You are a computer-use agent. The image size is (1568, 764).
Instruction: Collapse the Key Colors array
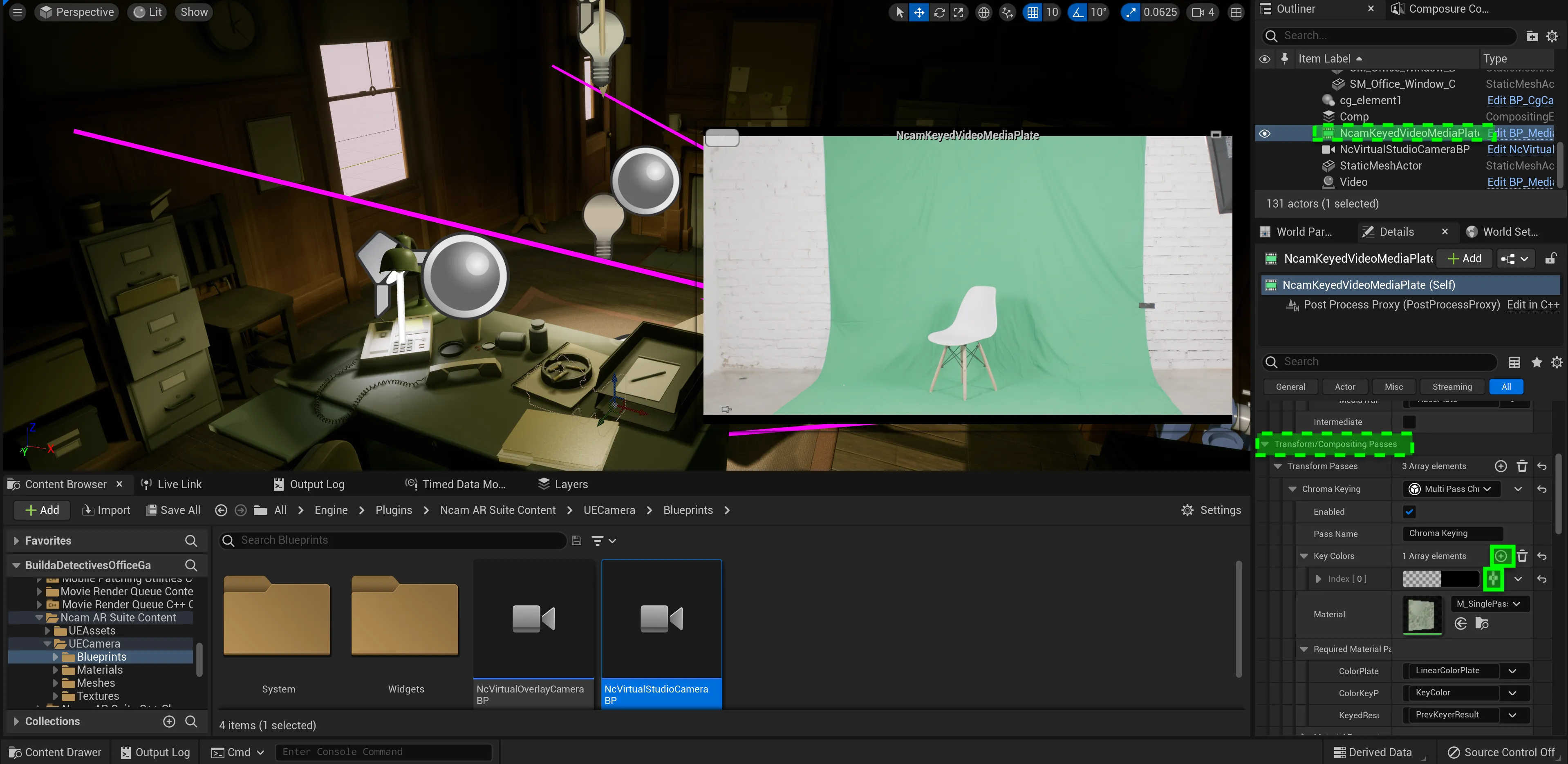click(x=1304, y=556)
